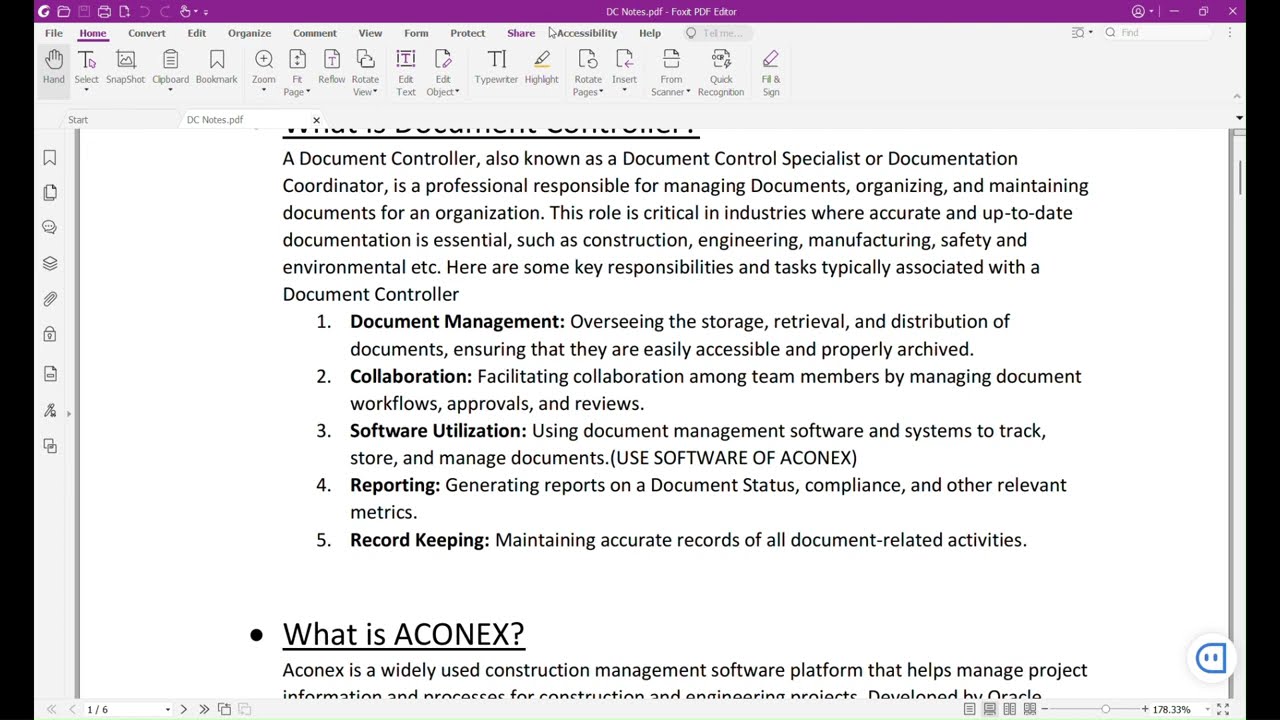Click the Fit Page icon
1280x720 pixels.
point(297,60)
